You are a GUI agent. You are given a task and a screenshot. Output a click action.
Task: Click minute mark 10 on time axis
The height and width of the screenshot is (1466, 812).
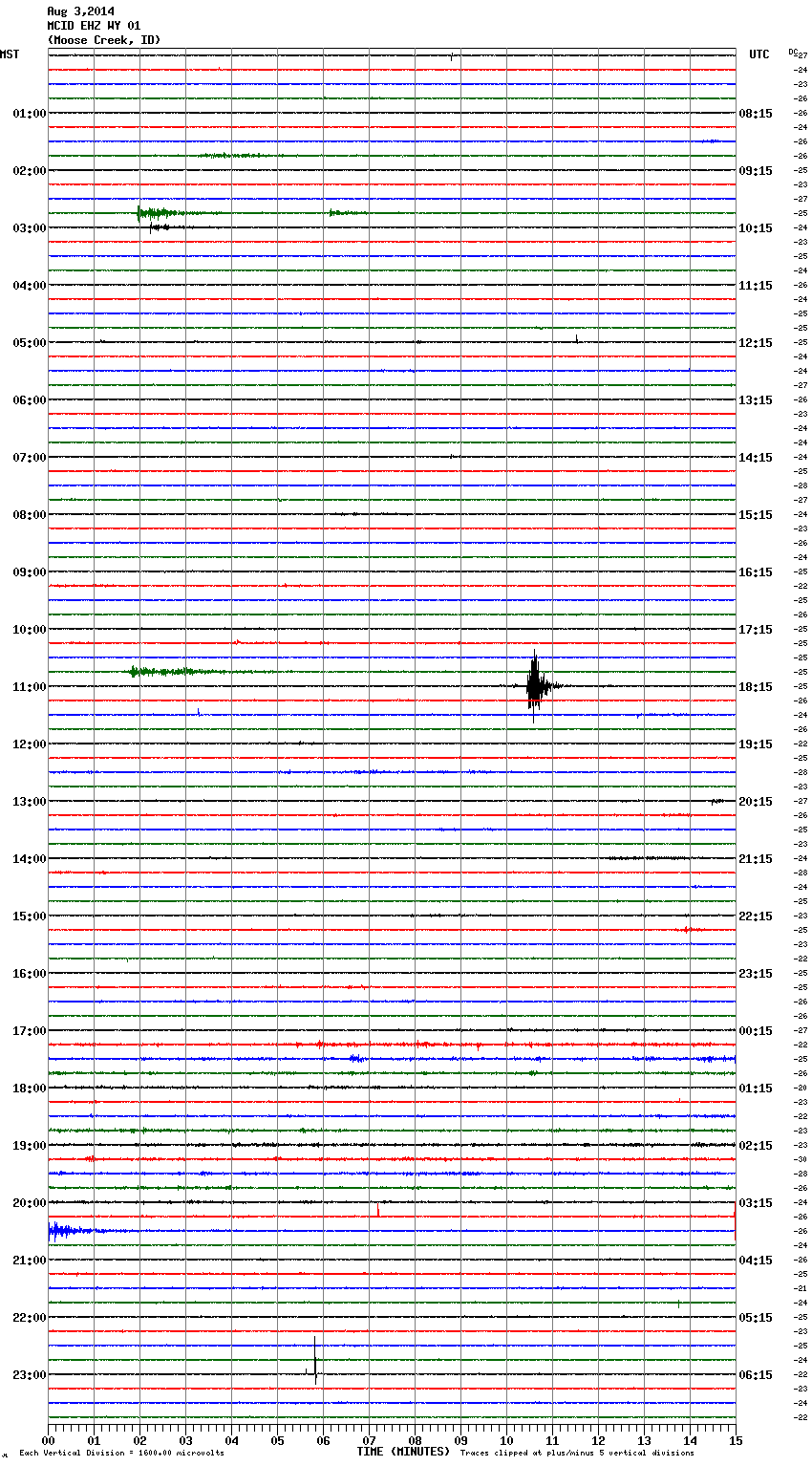pyautogui.click(x=506, y=1440)
